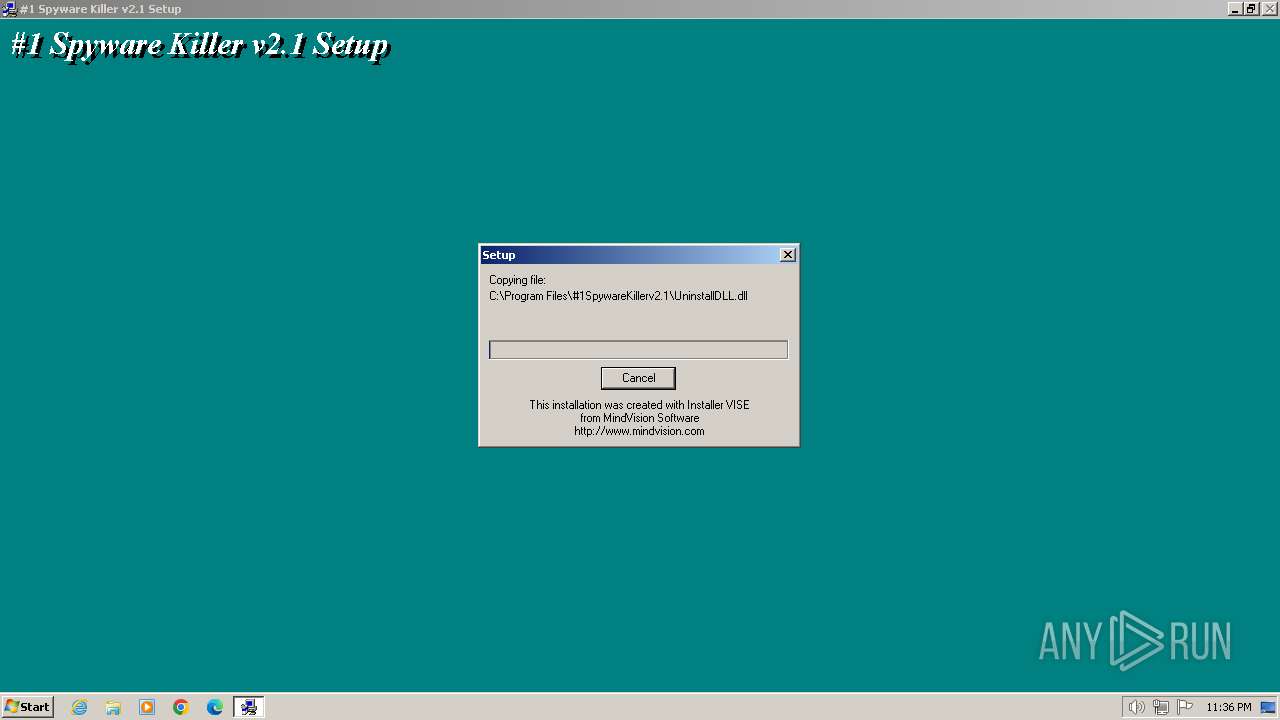Click the setup window's title bar icon
The height and width of the screenshot is (720, 1280).
[x=9, y=9]
